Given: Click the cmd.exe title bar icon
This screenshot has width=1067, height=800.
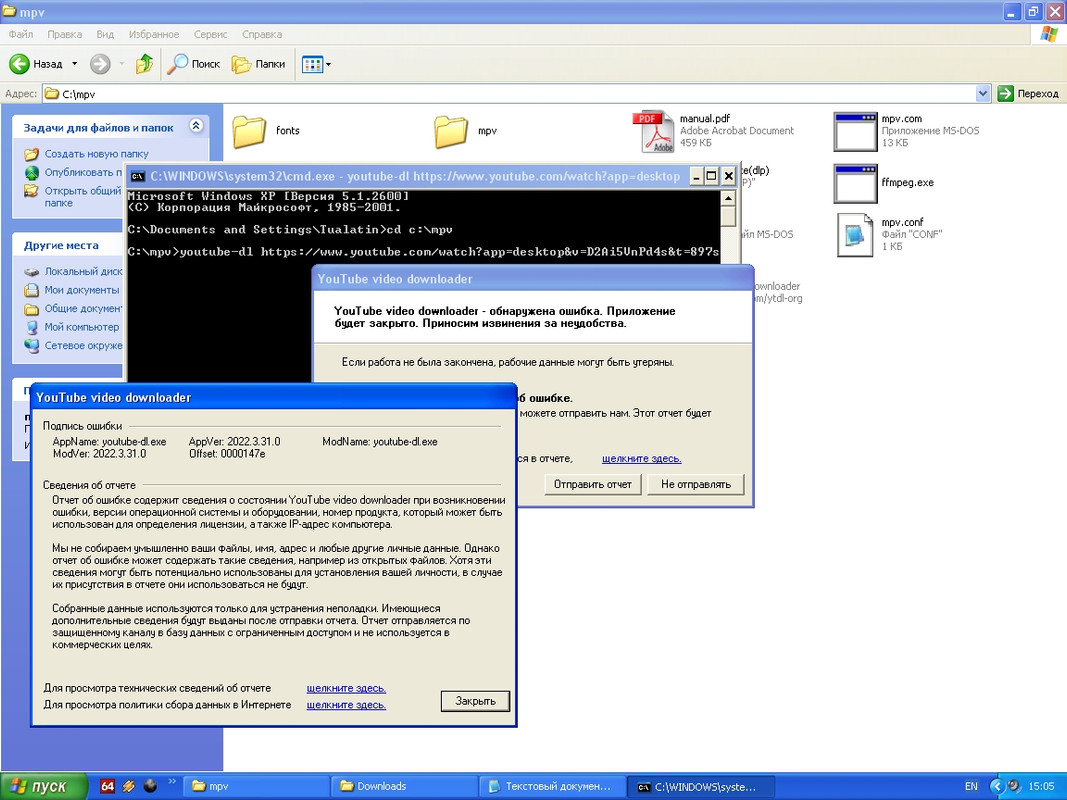Looking at the screenshot, I should coord(137,176).
